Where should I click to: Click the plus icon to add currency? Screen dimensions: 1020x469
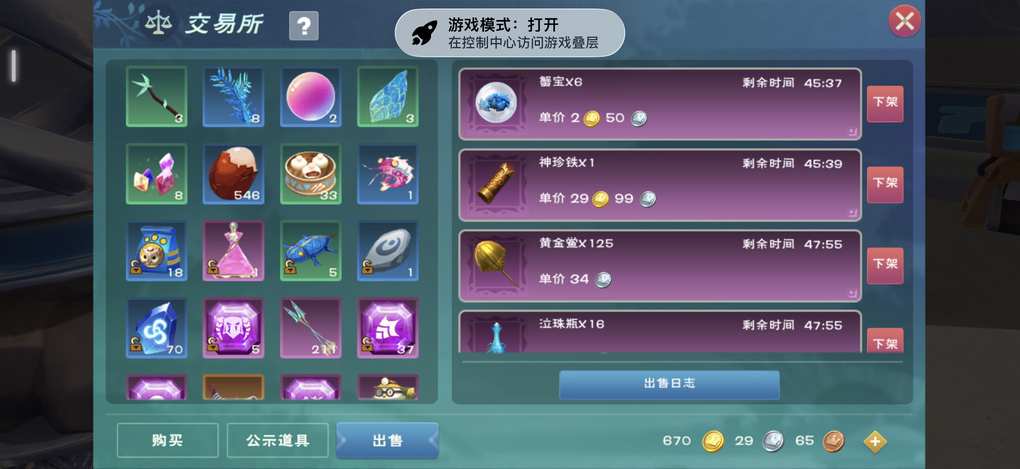coord(875,441)
